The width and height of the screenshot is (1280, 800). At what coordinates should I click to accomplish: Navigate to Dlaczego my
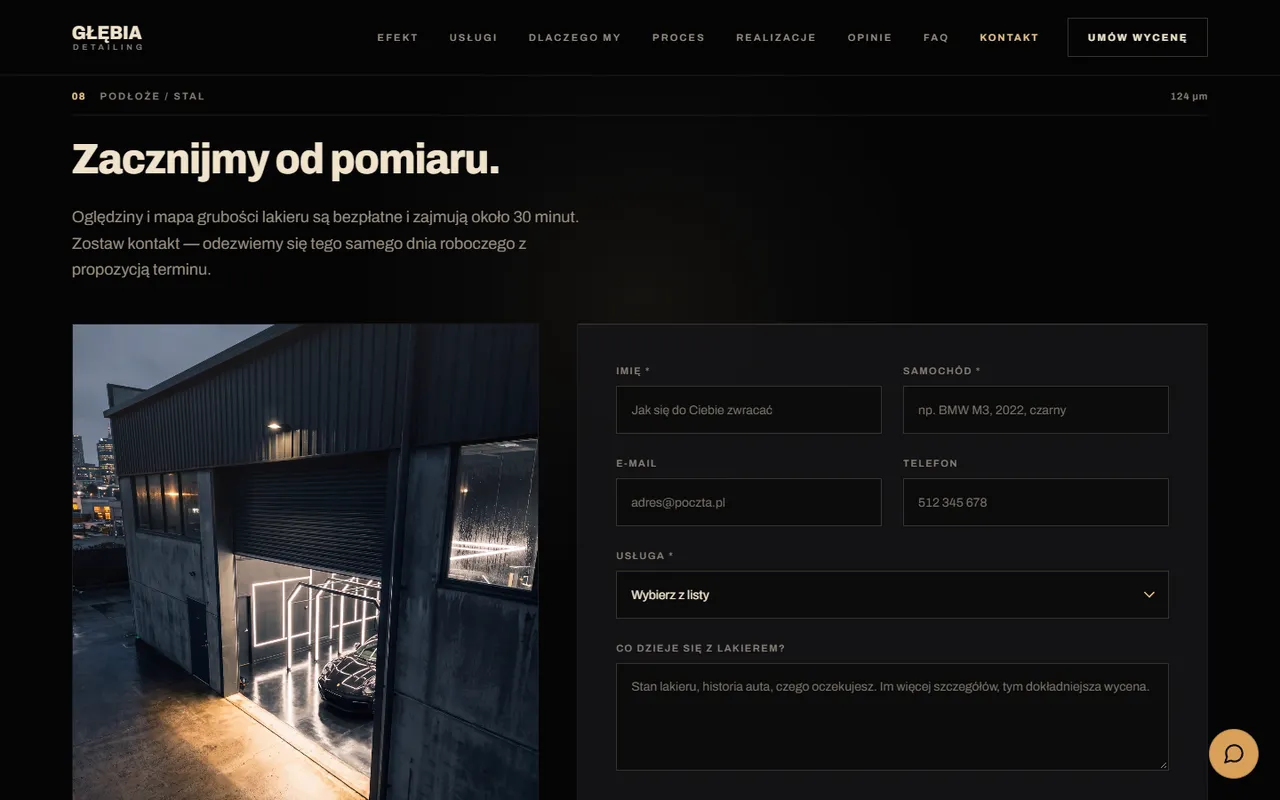click(574, 38)
